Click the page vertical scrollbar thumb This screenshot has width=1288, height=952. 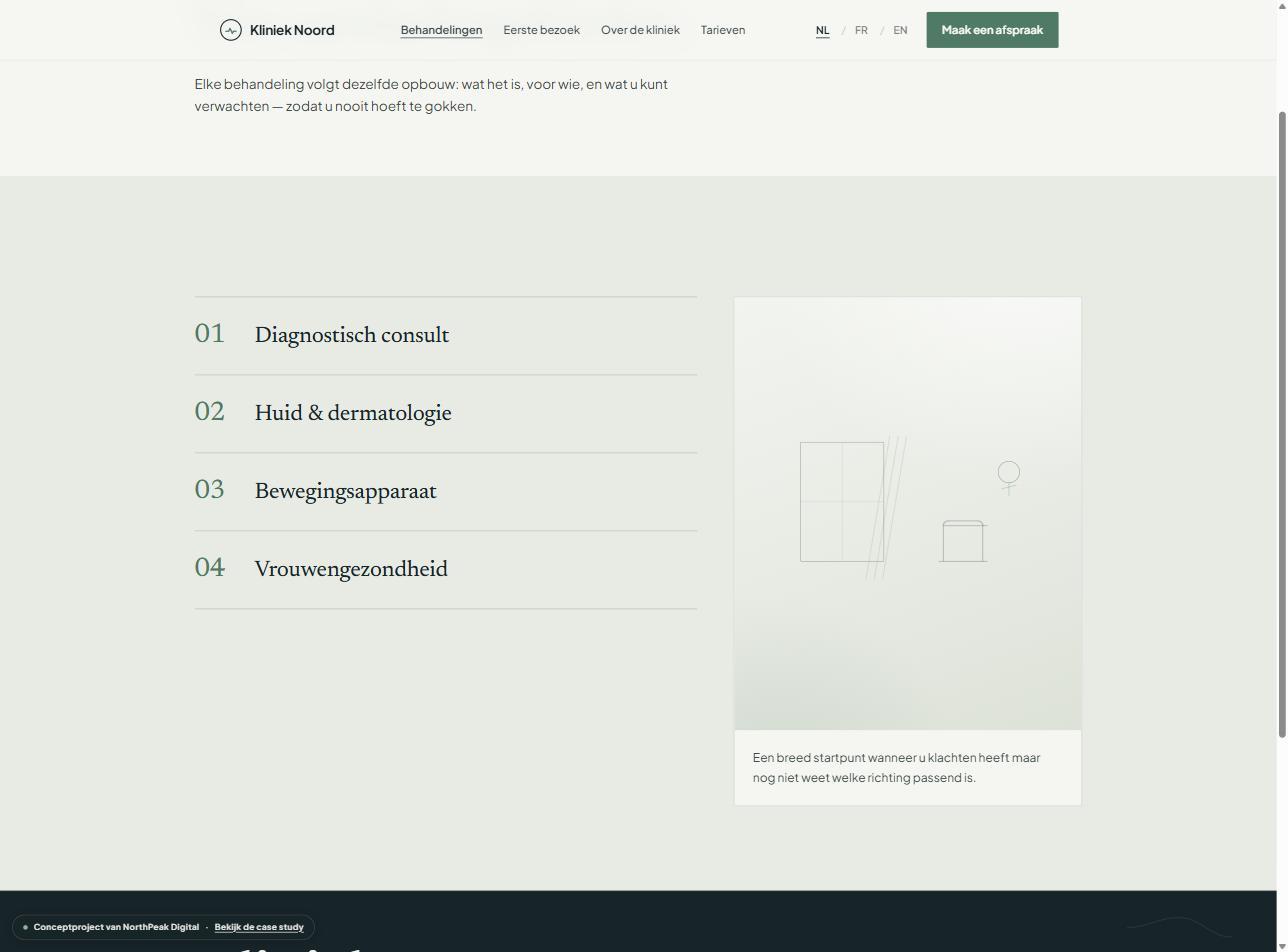tap(1282, 425)
